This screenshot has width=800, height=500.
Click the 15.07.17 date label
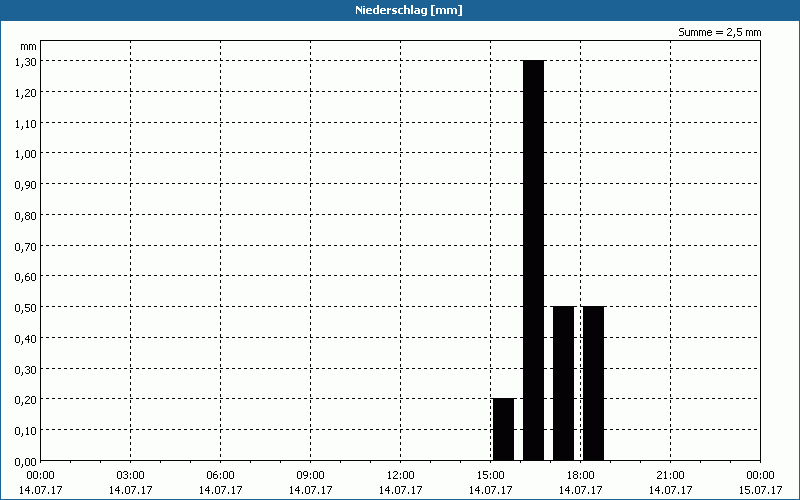coord(760,490)
